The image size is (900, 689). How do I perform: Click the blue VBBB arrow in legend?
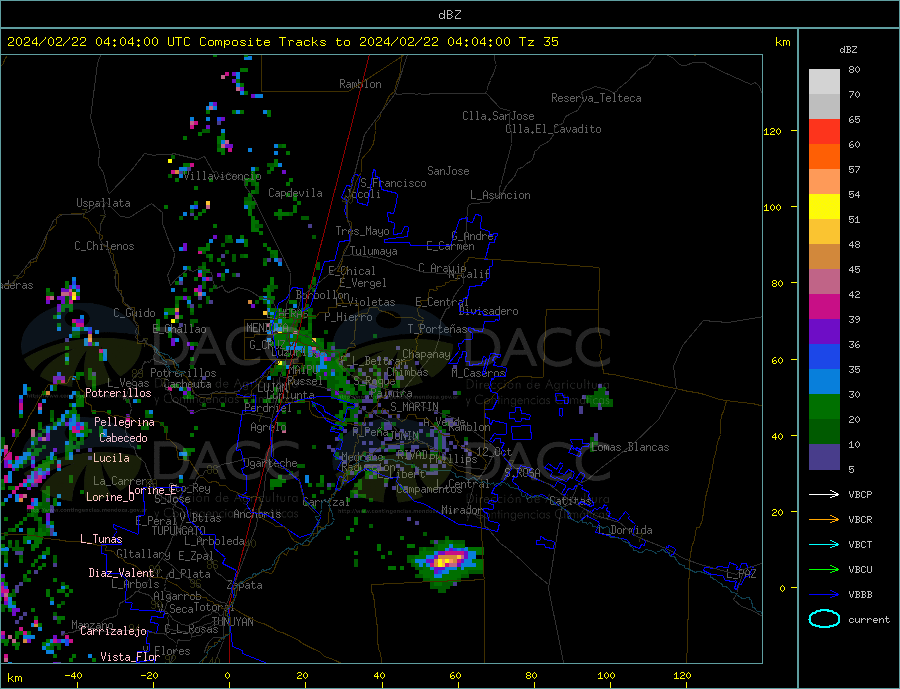(x=824, y=595)
